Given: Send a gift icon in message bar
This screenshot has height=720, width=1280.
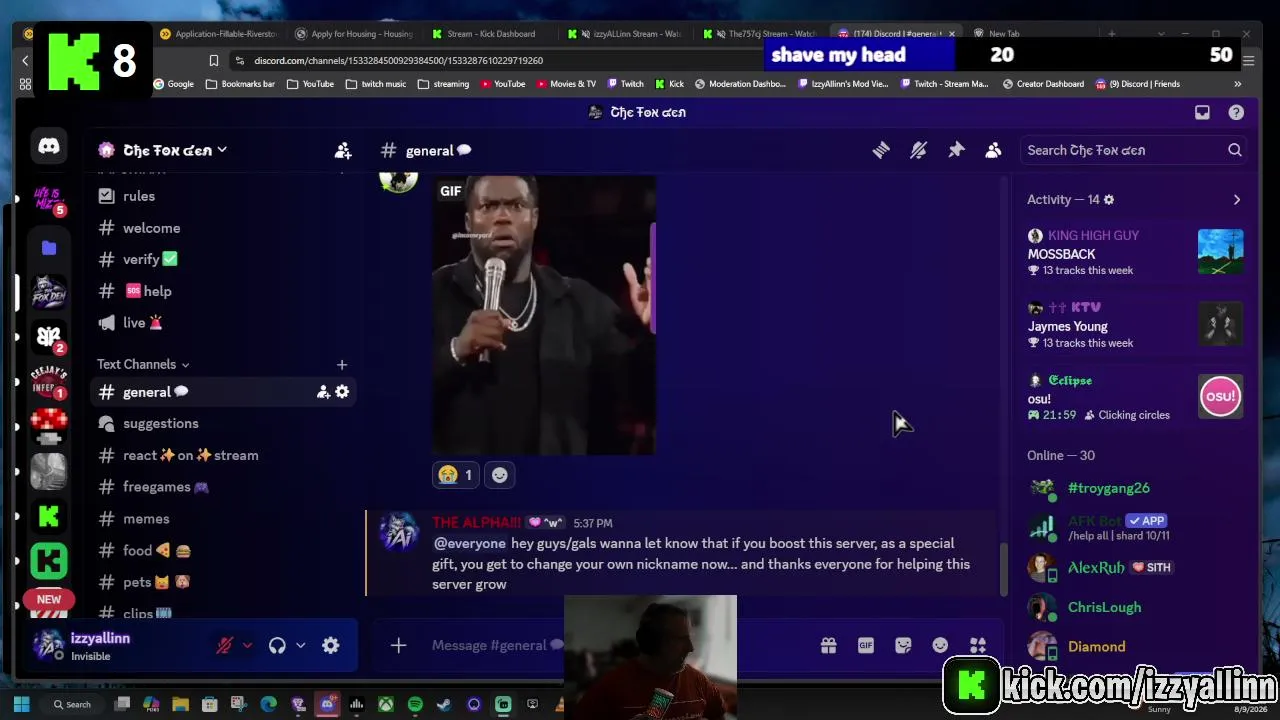Looking at the screenshot, I should point(828,646).
